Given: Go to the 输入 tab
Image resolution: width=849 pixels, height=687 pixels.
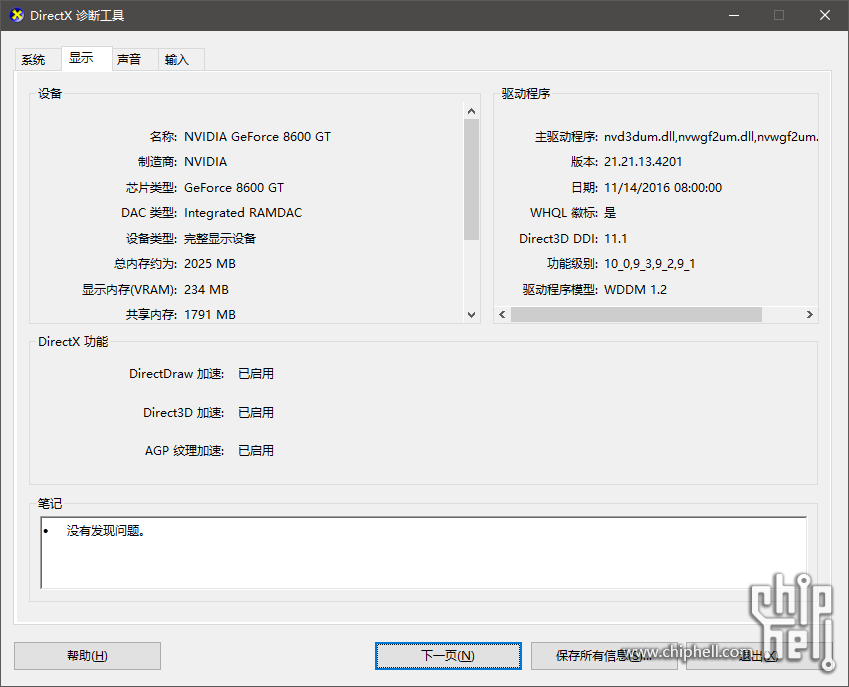Looking at the screenshot, I should pos(181,60).
